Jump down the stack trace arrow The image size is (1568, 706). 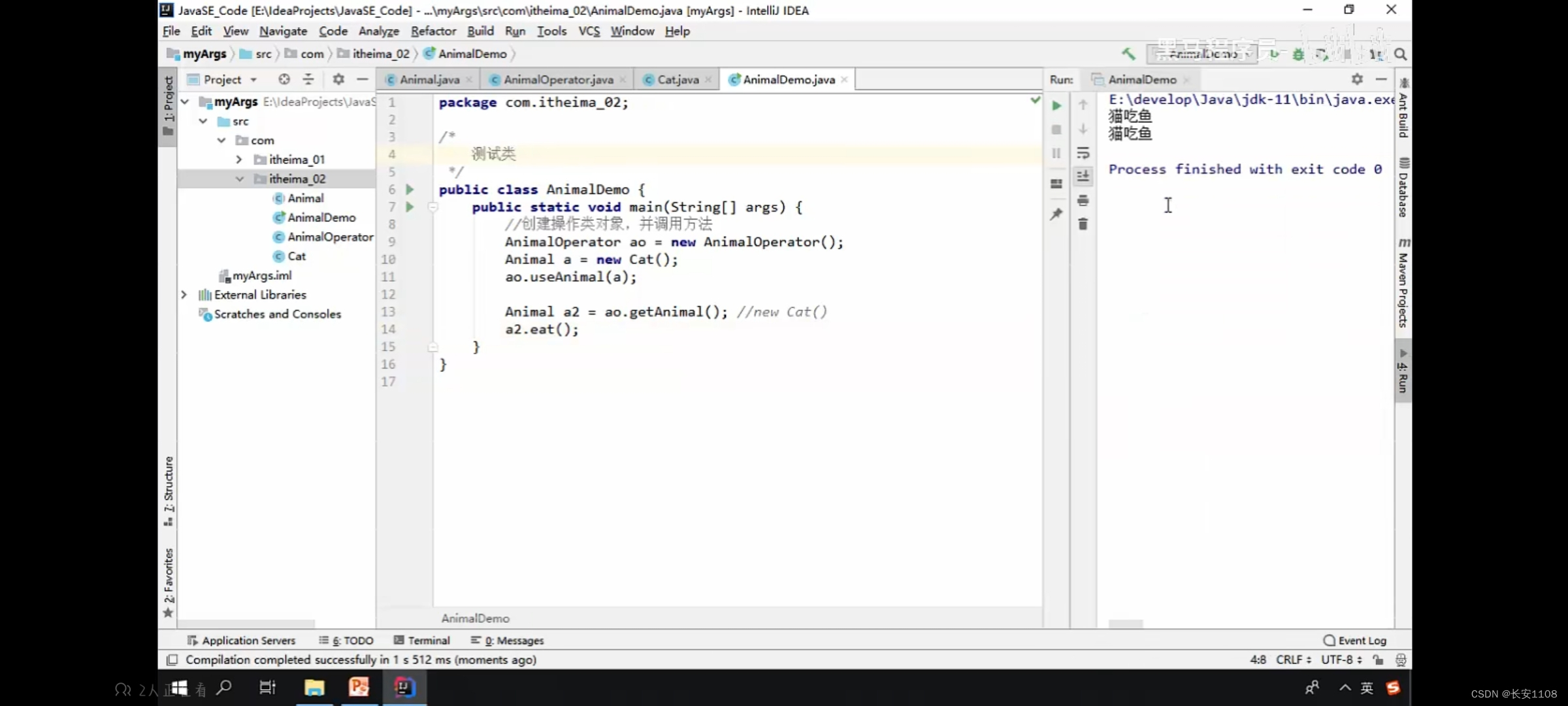coord(1083,129)
